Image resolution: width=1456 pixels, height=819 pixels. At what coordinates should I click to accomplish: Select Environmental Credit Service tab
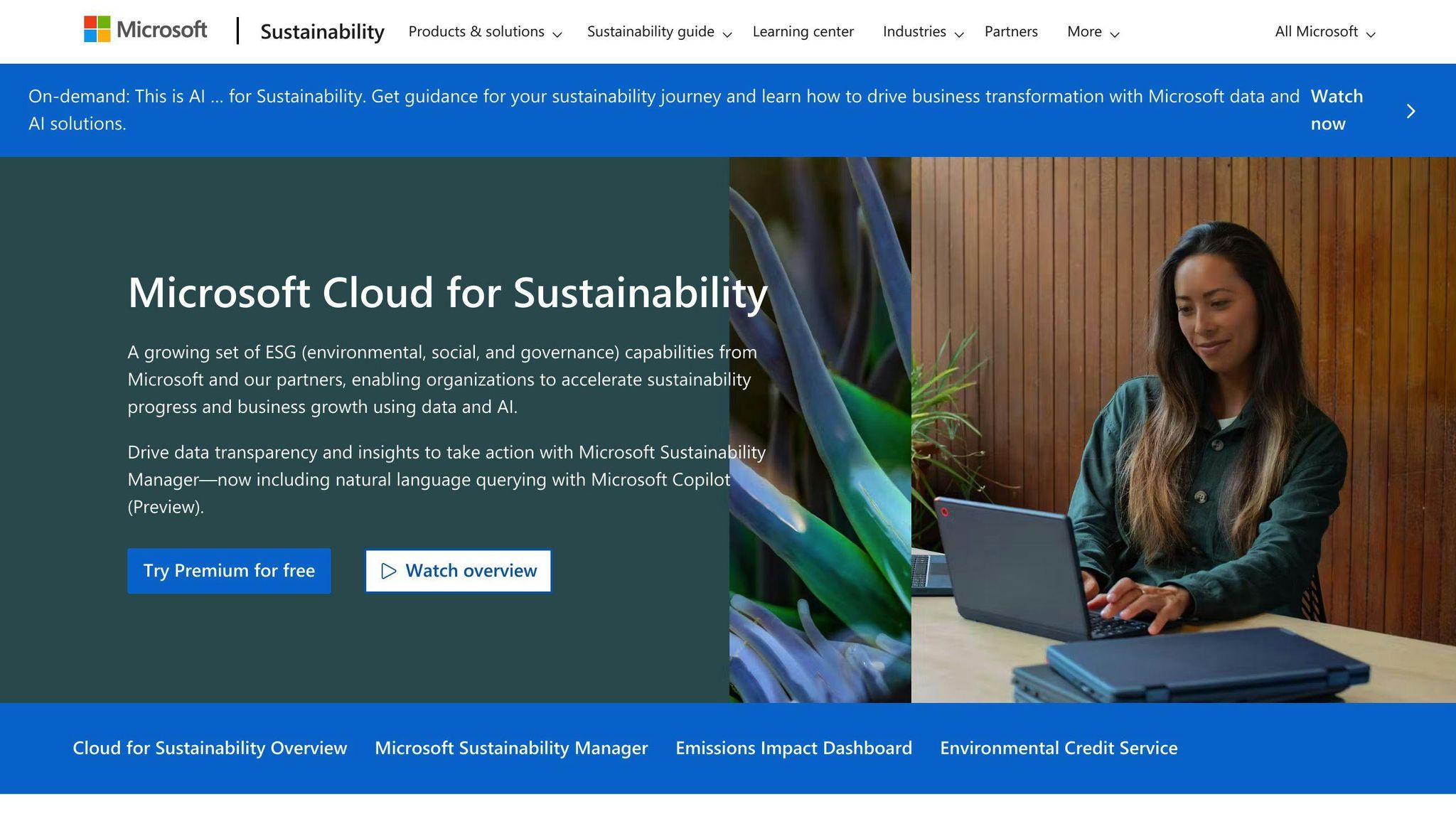click(1059, 748)
